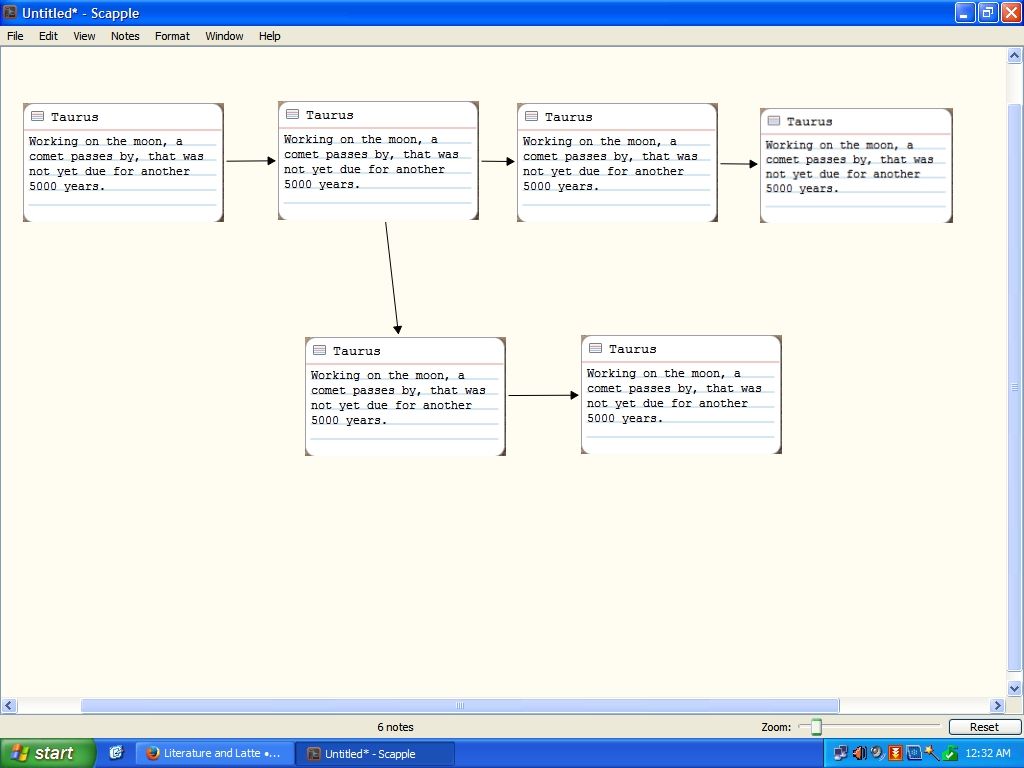Click the card icon of the note pointed to from above
Image resolution: width=1024 pixels, height=768 pixels.
coord(319,351)
